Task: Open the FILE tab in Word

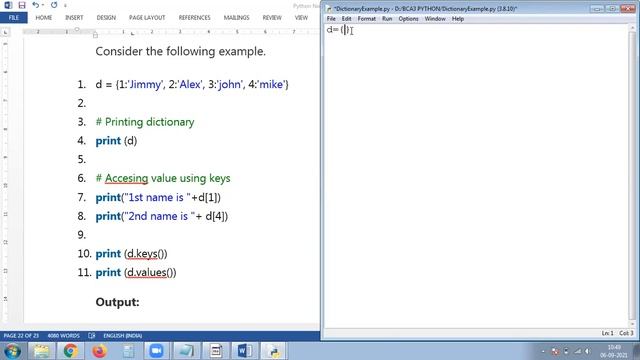Action: pyautogui.click(x=13, y=18)
